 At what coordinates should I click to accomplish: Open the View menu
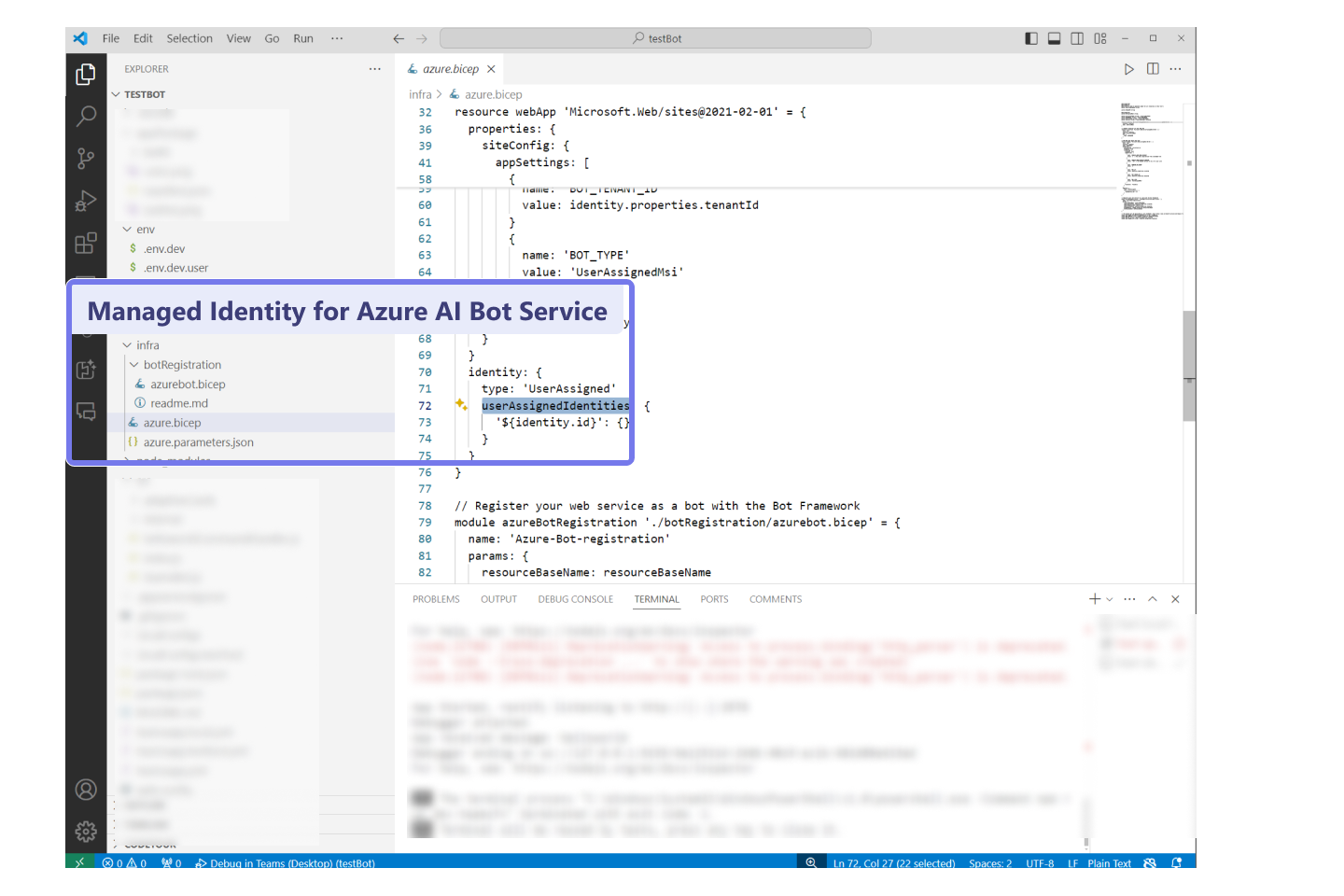point(239,38)
